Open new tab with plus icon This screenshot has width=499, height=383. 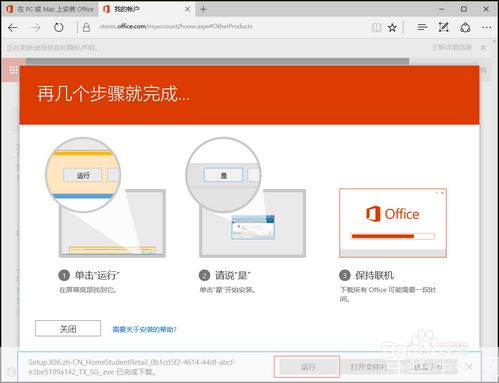tap(203, 9)
